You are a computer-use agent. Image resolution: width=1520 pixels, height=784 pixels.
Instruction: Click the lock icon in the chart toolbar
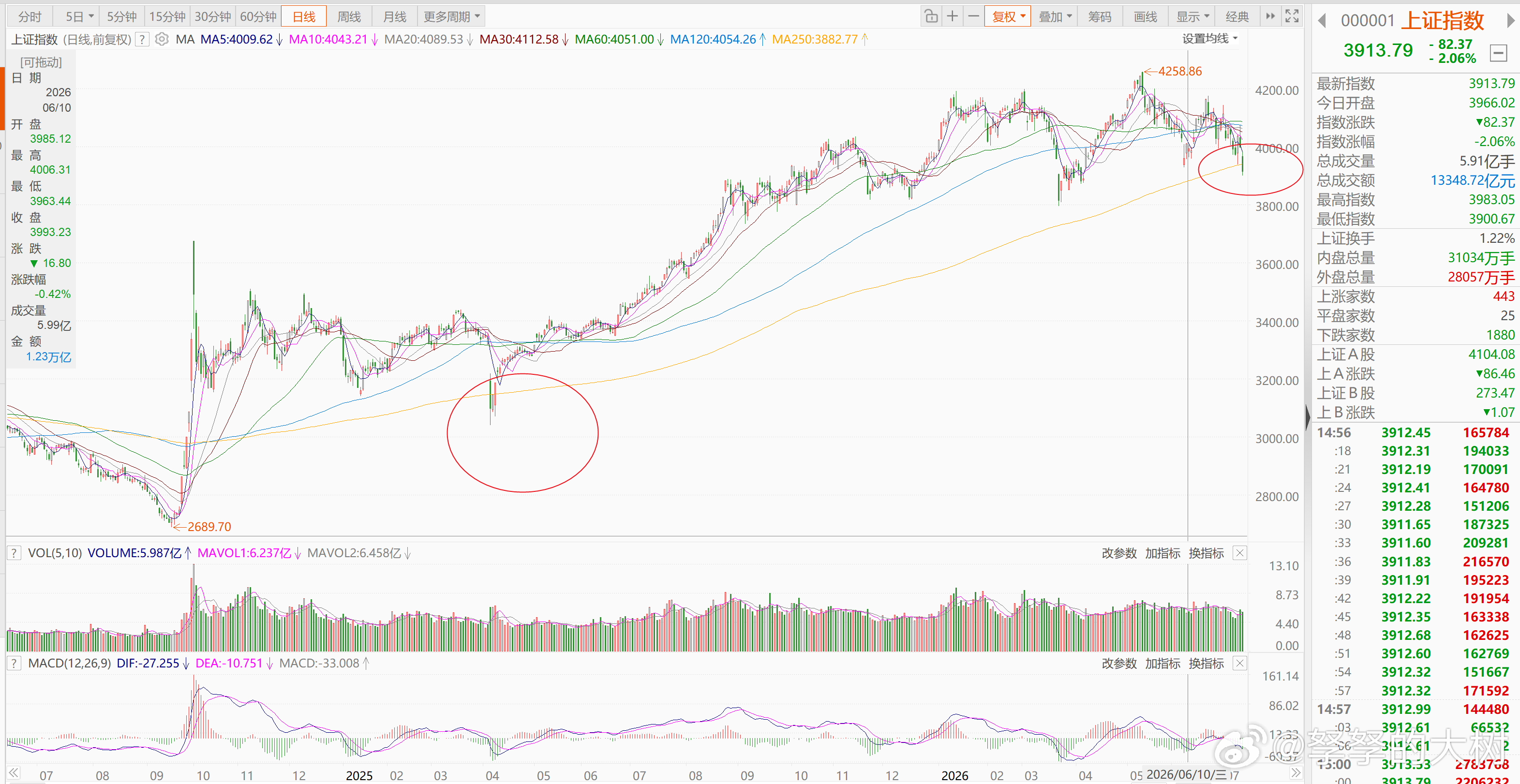[x=931, y=16]
